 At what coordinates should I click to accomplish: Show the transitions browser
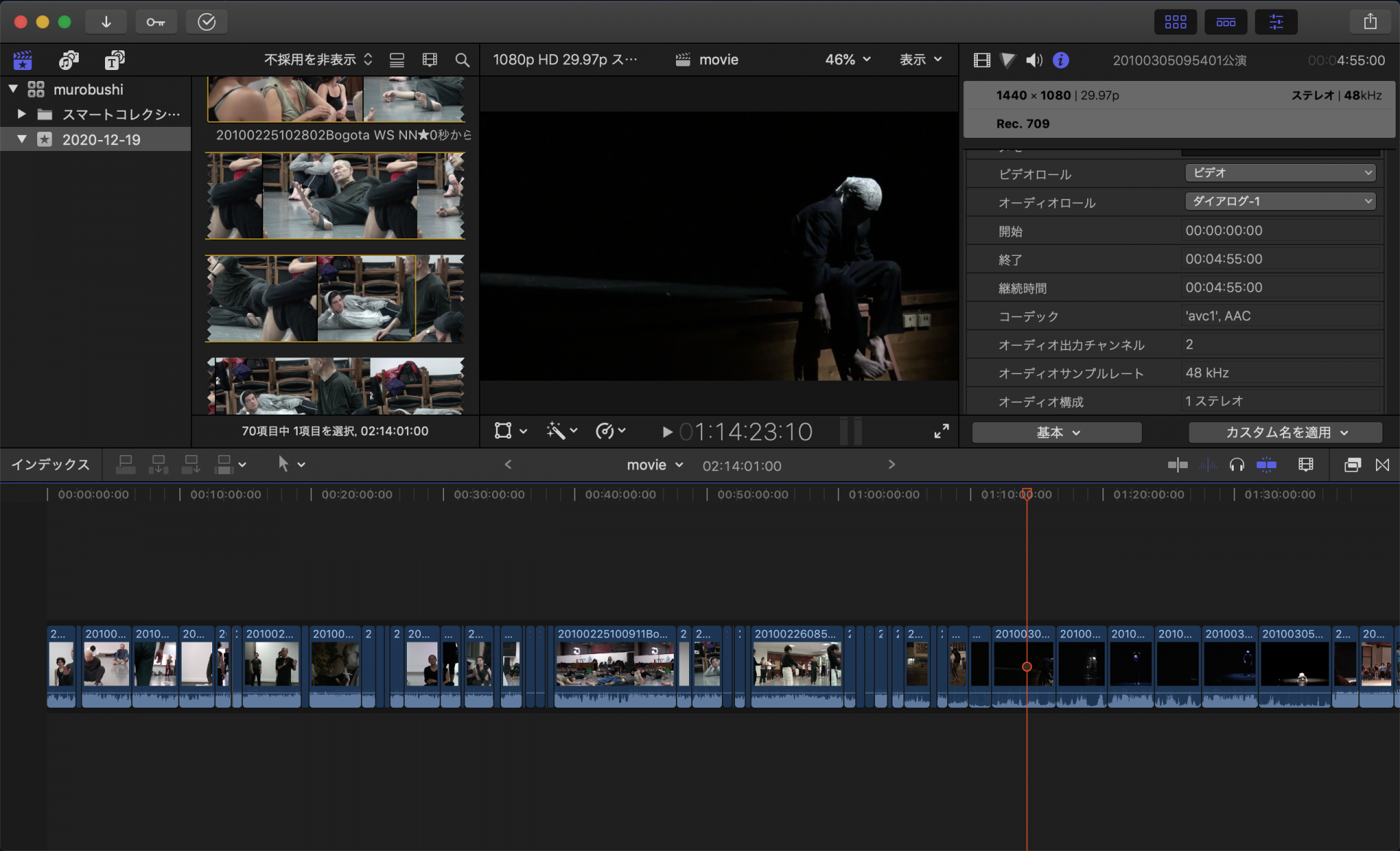point(1382,465)
